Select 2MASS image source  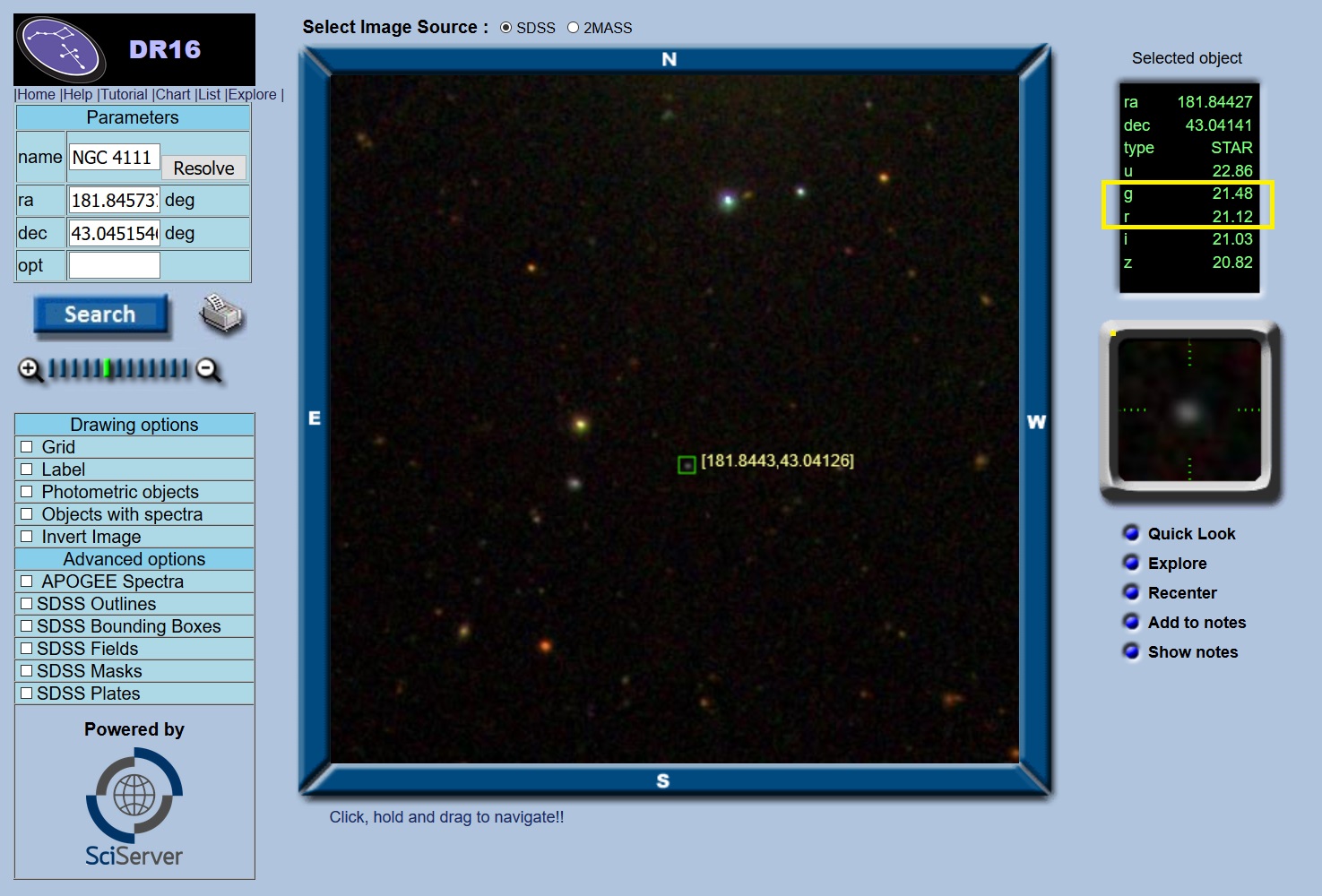tap(574, 28)
